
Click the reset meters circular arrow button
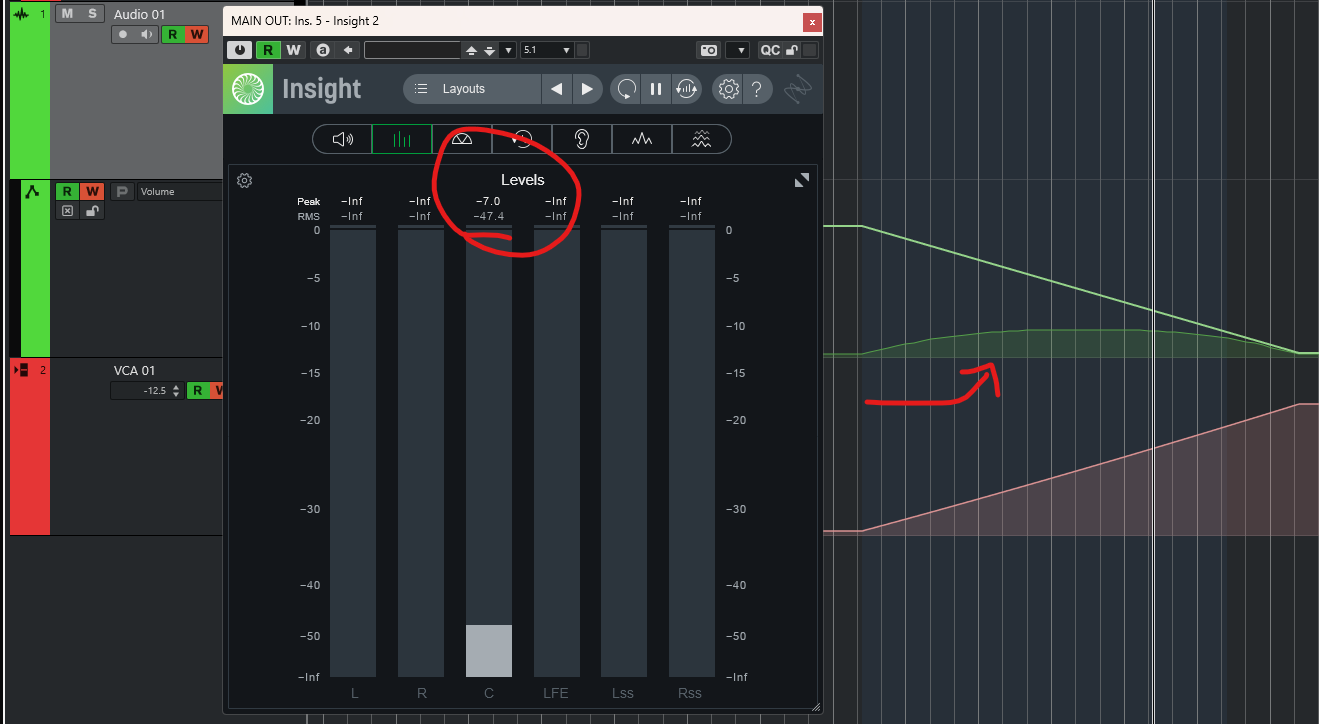[626, 89]
